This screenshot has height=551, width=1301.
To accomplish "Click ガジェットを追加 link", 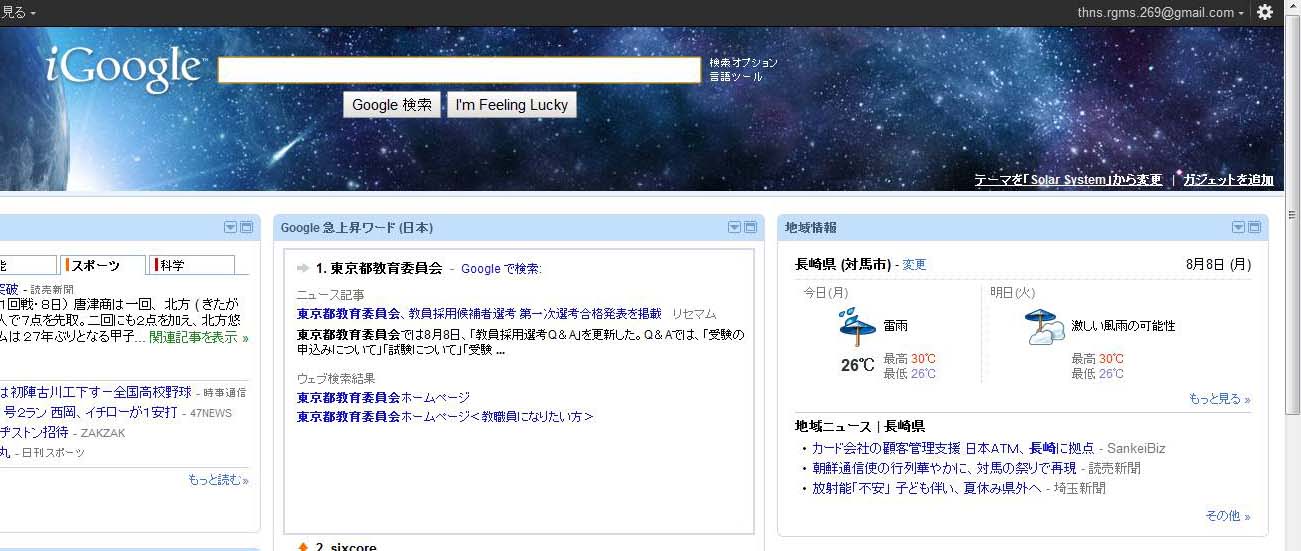I will [x=1228, y=180].
